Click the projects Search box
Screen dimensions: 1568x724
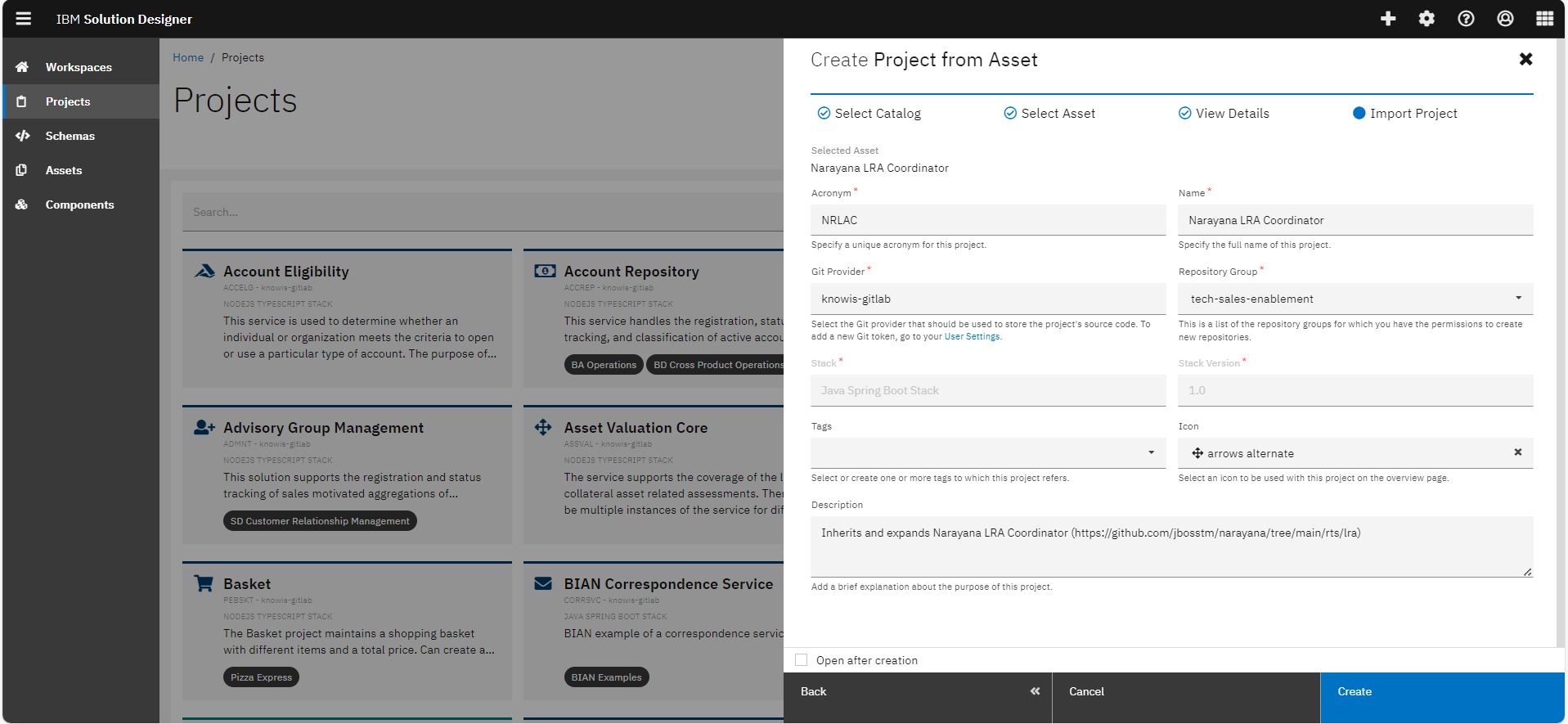point(483,212)
